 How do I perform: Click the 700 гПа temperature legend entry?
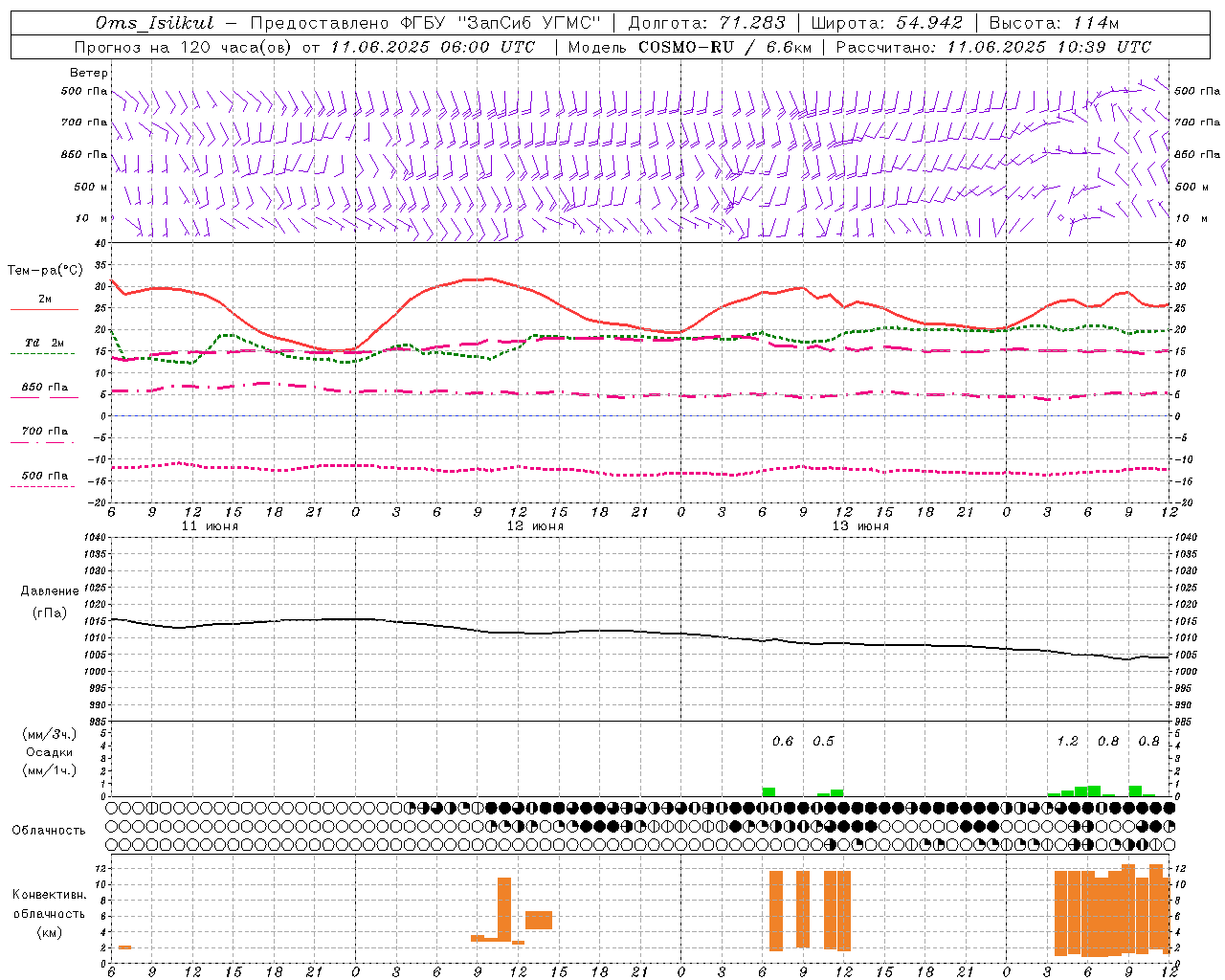click(44, 434)
